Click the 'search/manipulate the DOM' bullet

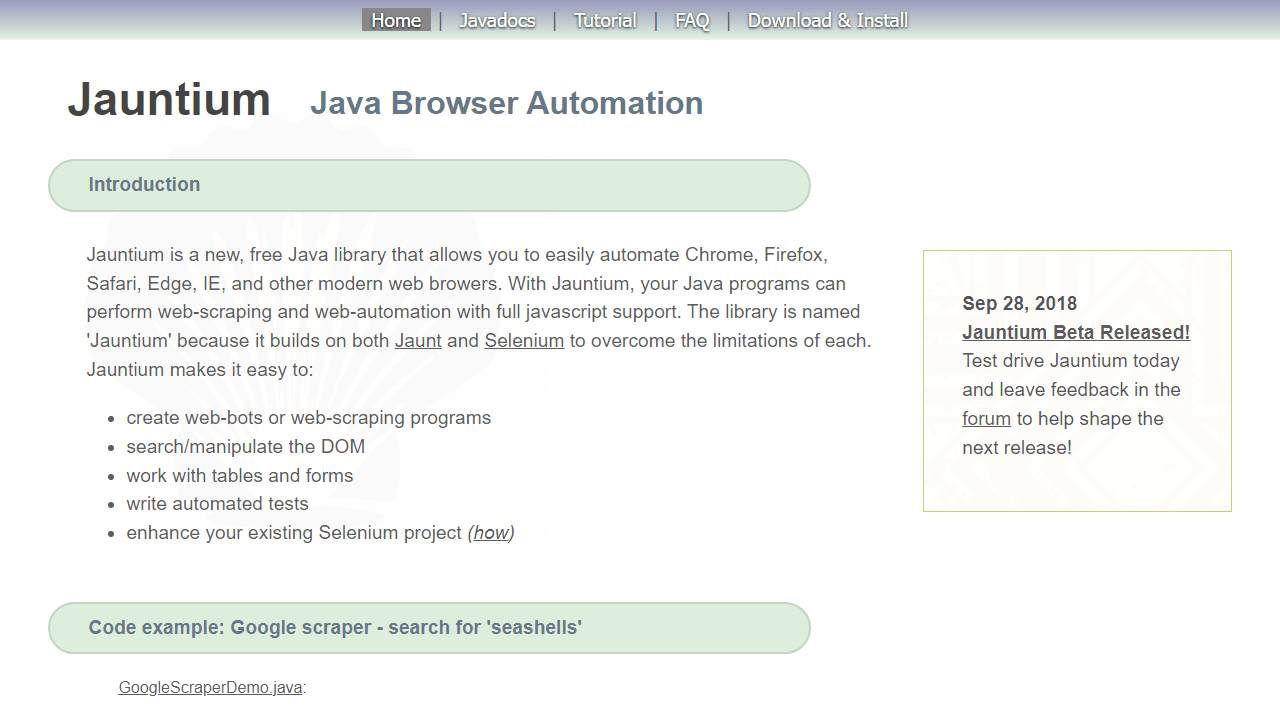246,447
